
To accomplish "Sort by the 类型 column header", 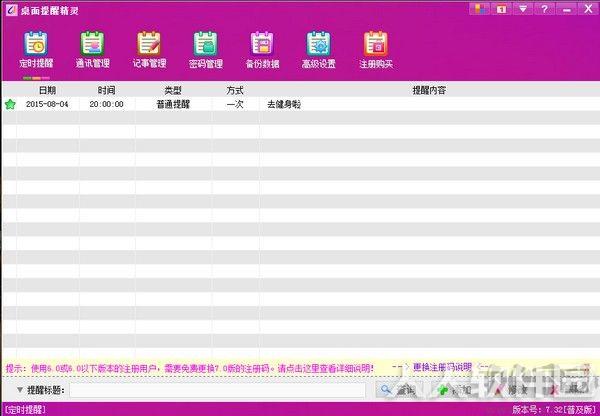I will (173, 90).
